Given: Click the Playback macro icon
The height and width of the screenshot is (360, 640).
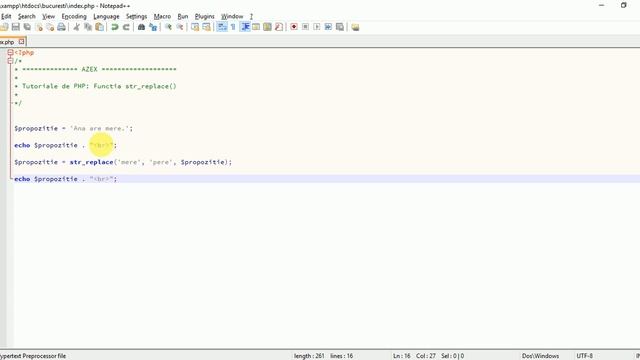Looking at the screenshot, I should point(317,27).
